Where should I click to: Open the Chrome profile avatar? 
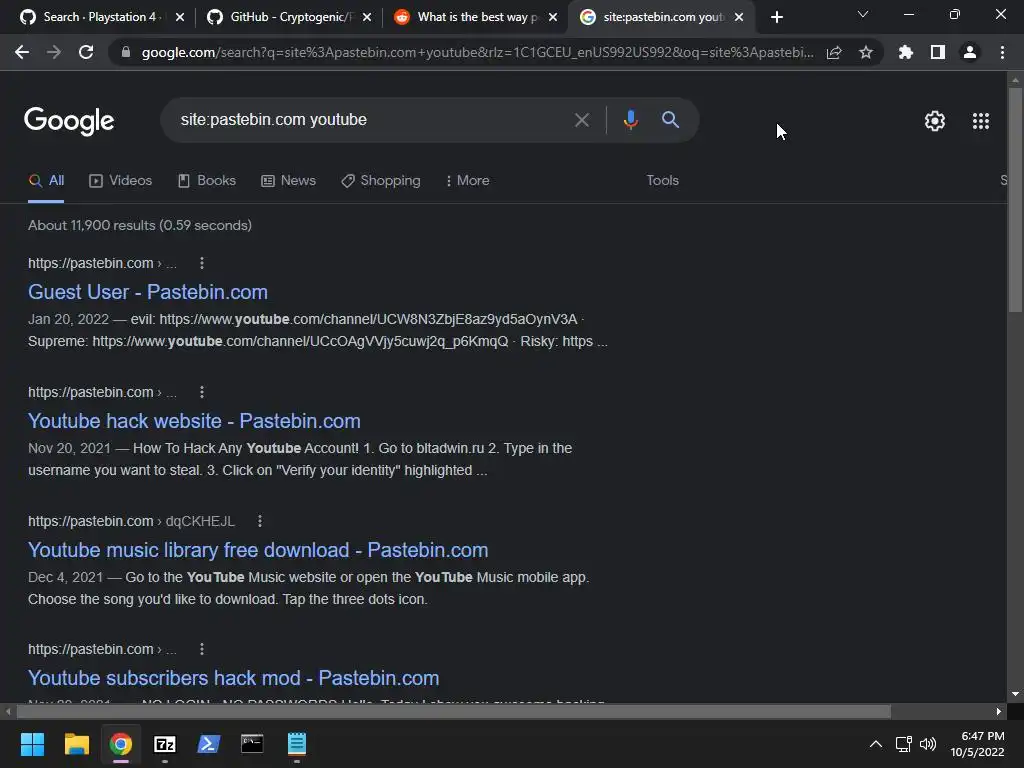click(970, 52)
